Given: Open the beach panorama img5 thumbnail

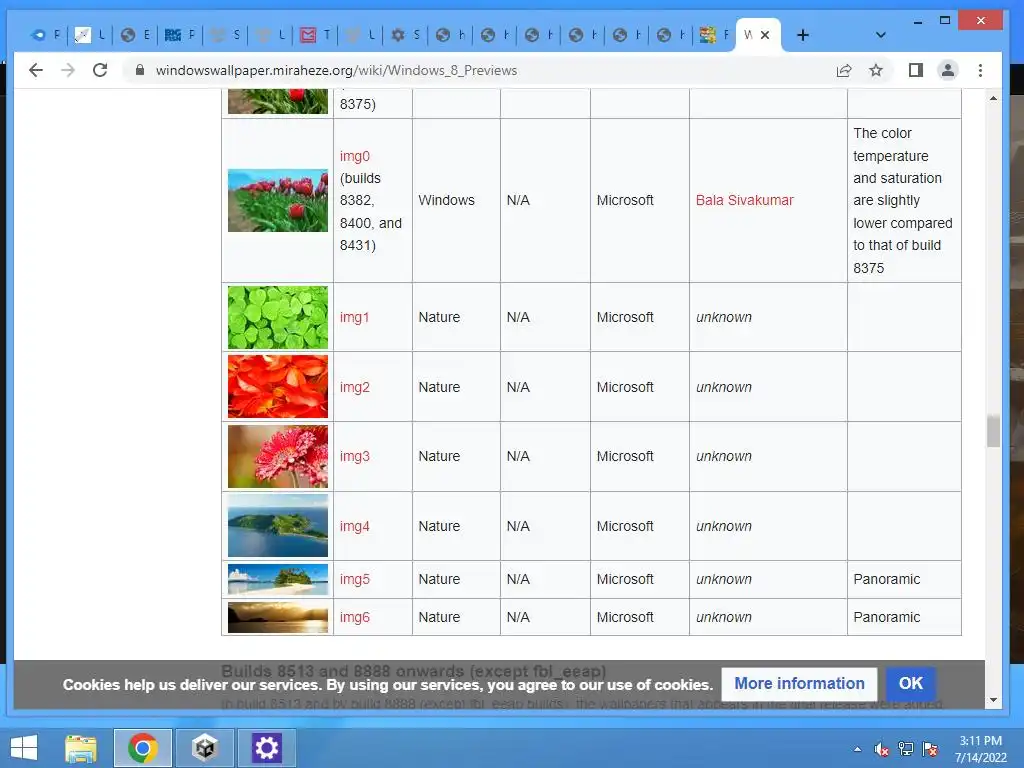Looking at the screenshot, I should 278,580.
